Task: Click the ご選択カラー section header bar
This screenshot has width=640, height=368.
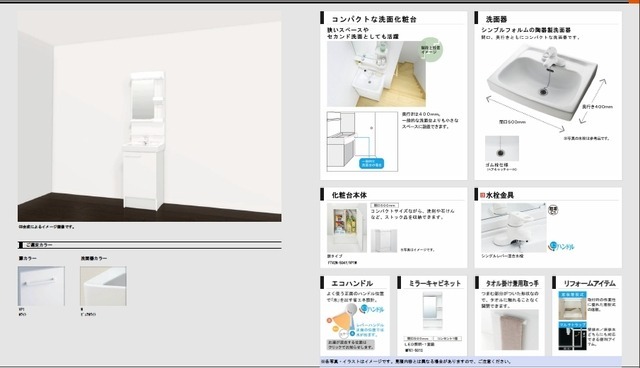Action: click(150, 245)
